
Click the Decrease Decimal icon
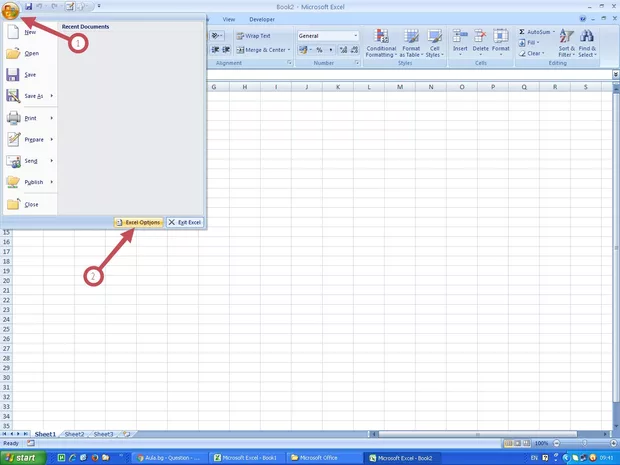pyautogui.click(x=354, y=50)
